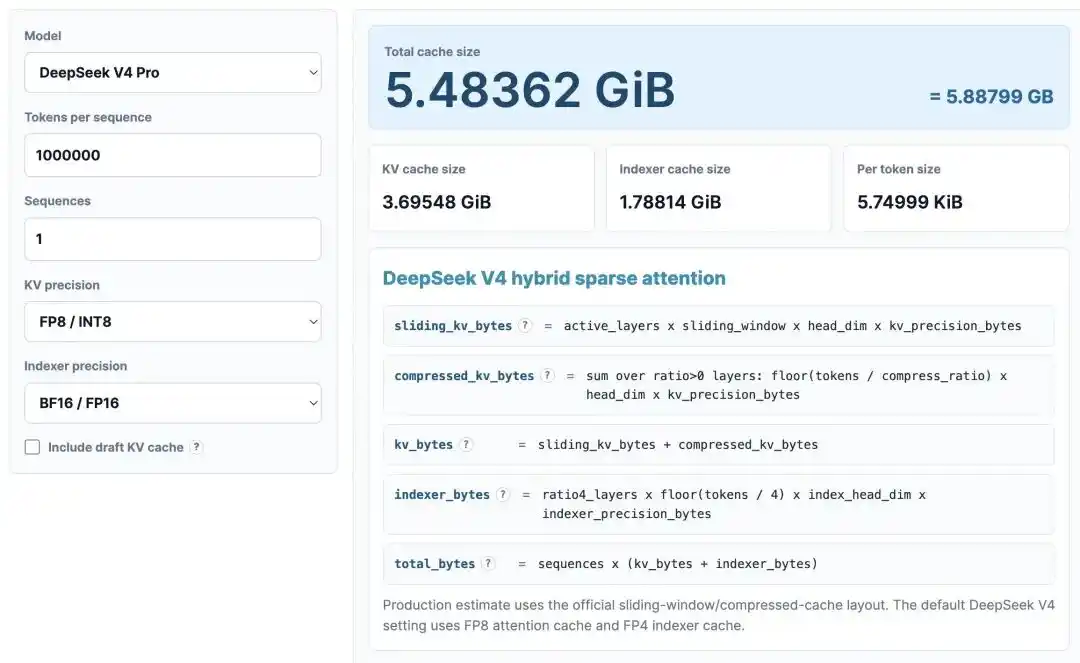This screenshot has height=663, width=1080.
Task: Click the indexer_bytes formula label
Action: tap(442, 495)
